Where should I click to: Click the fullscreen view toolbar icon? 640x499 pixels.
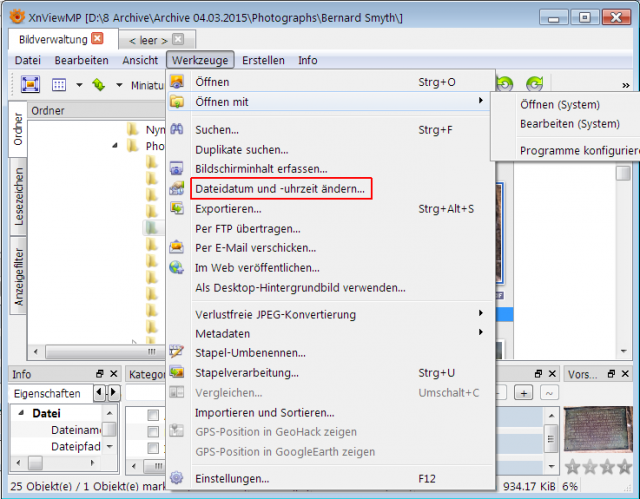coord(31,84)
